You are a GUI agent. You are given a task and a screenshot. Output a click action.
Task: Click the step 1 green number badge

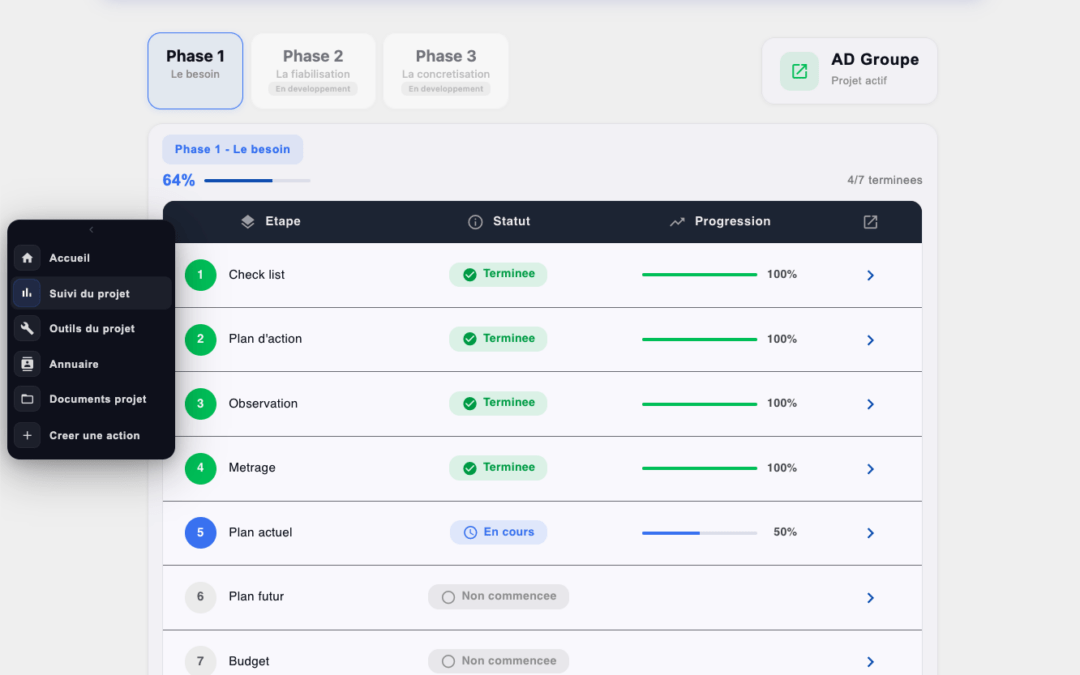[200, 275]
